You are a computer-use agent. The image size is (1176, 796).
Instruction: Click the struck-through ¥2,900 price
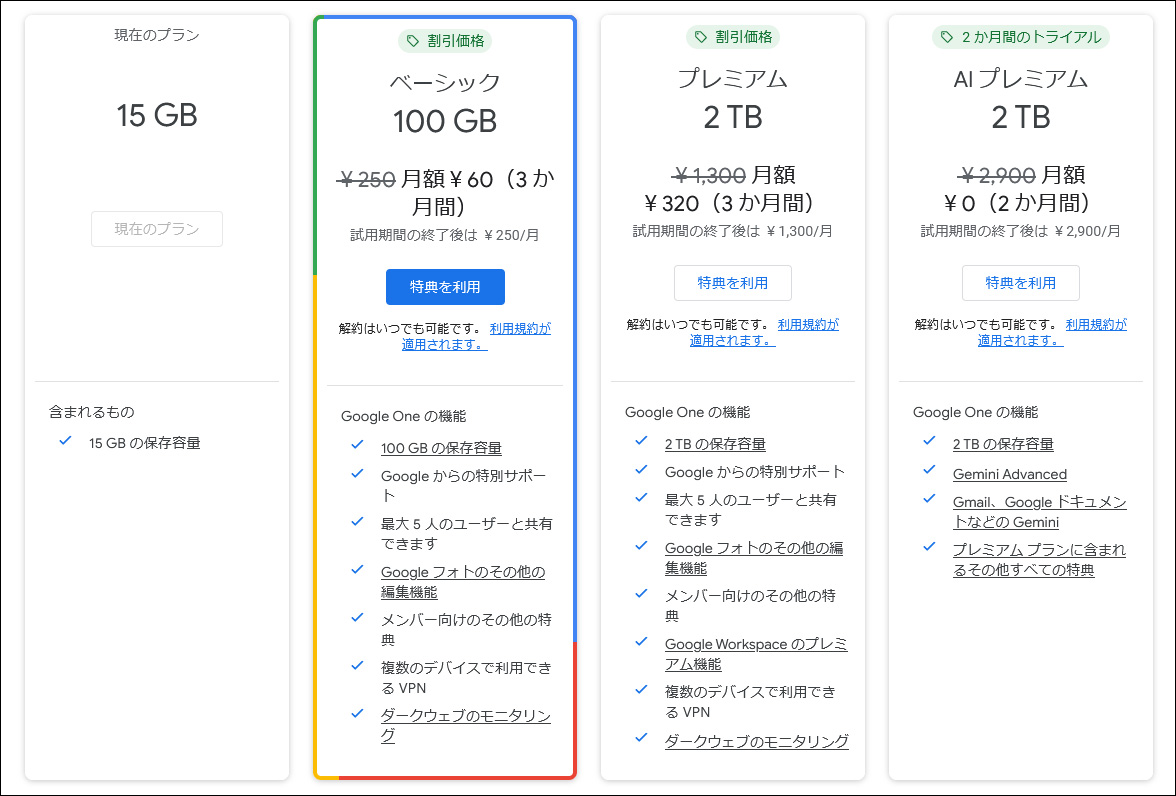point(997,176)
